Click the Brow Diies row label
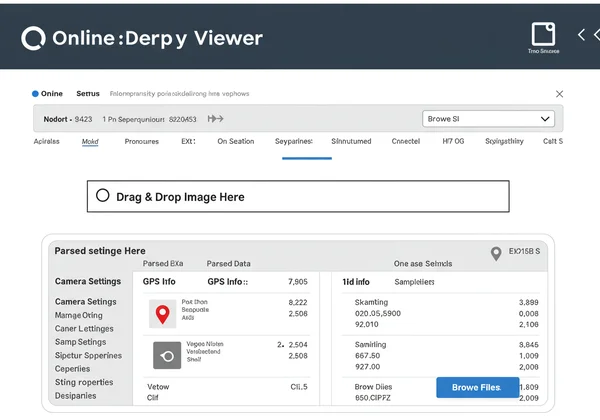 point(373,387)
